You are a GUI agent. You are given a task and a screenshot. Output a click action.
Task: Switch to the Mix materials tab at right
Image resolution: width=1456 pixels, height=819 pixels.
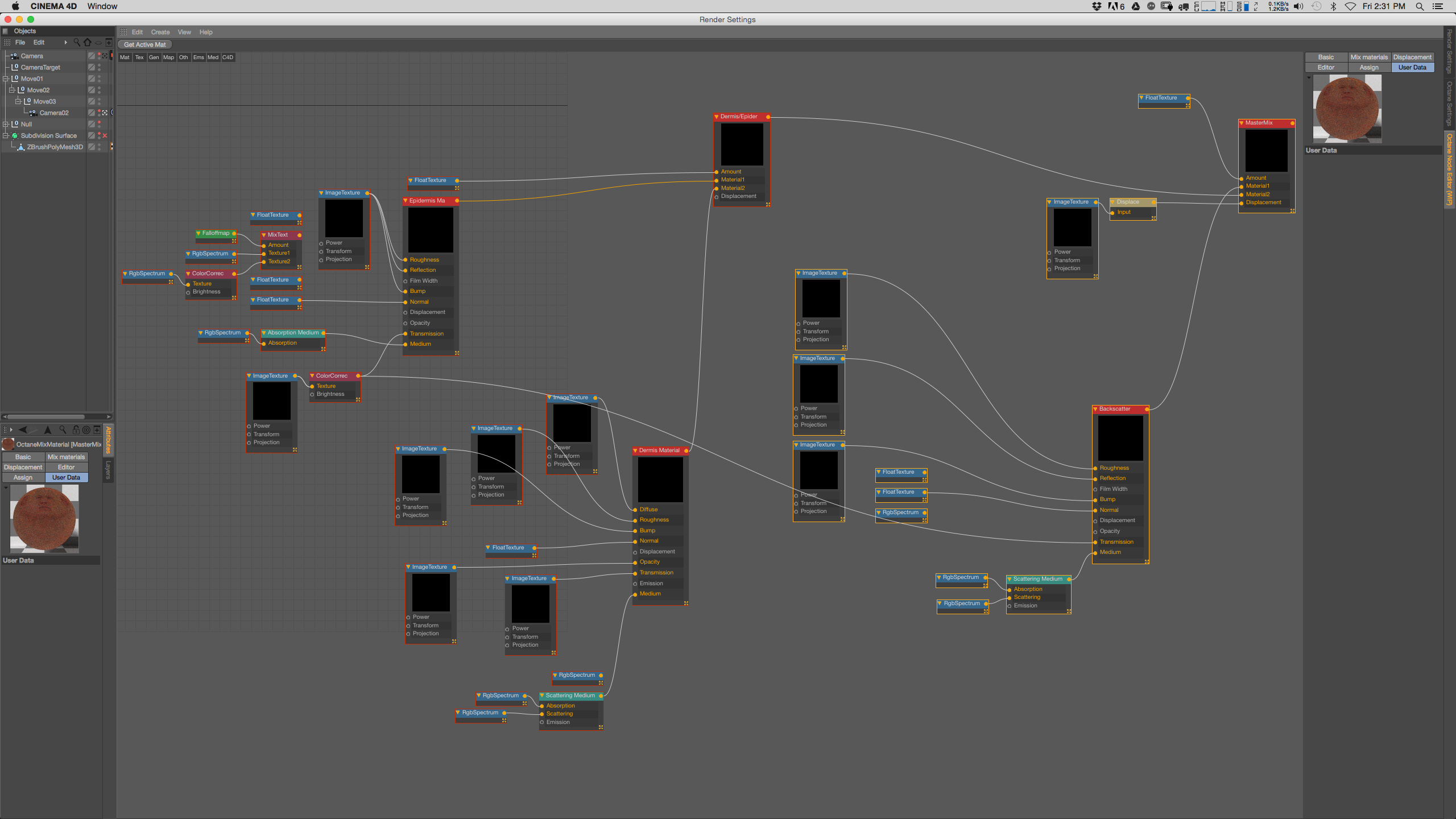pos(1368,57)
